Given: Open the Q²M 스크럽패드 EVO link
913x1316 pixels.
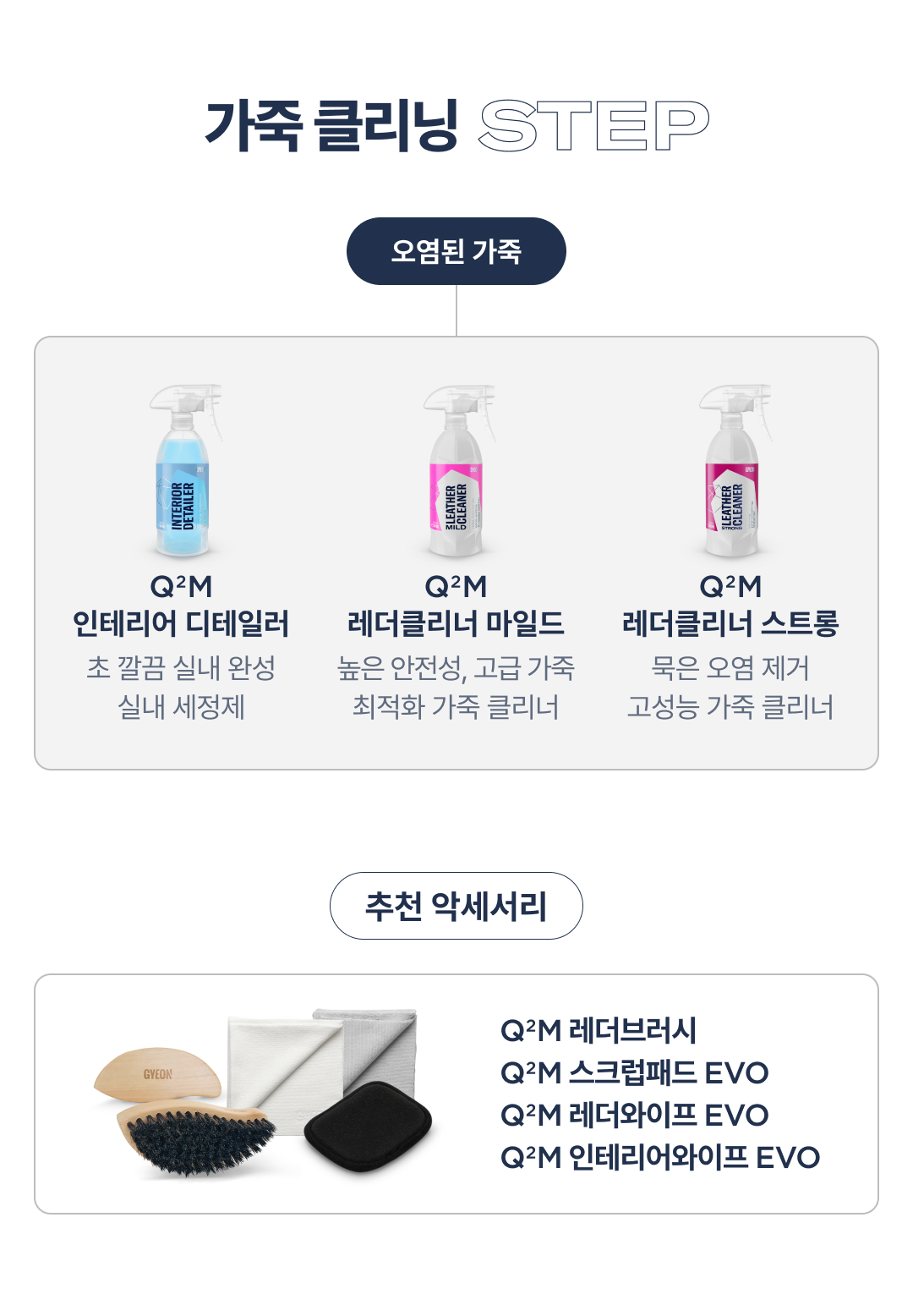Looking at the screenshot, I should coord(634,1072).
